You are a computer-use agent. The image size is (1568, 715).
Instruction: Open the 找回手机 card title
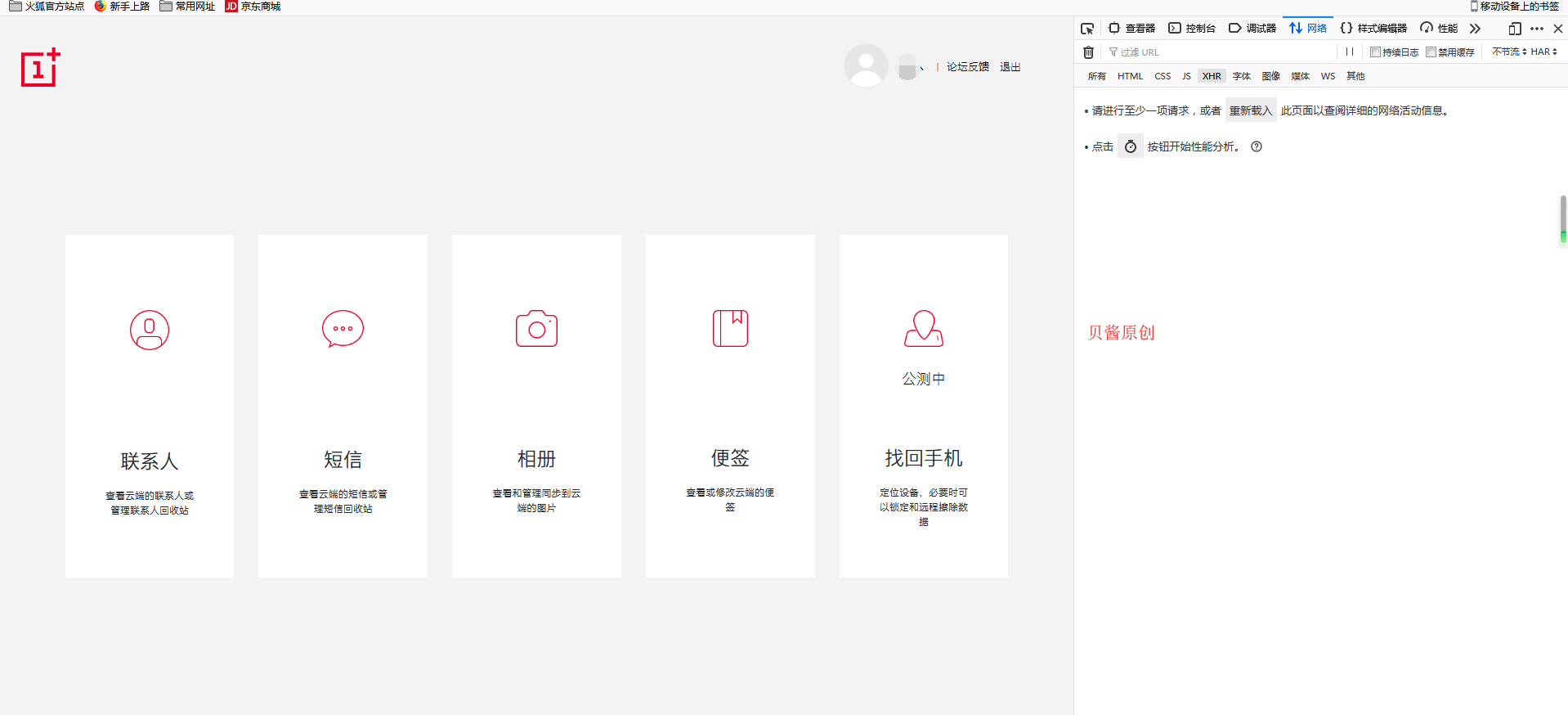[924, 458]
